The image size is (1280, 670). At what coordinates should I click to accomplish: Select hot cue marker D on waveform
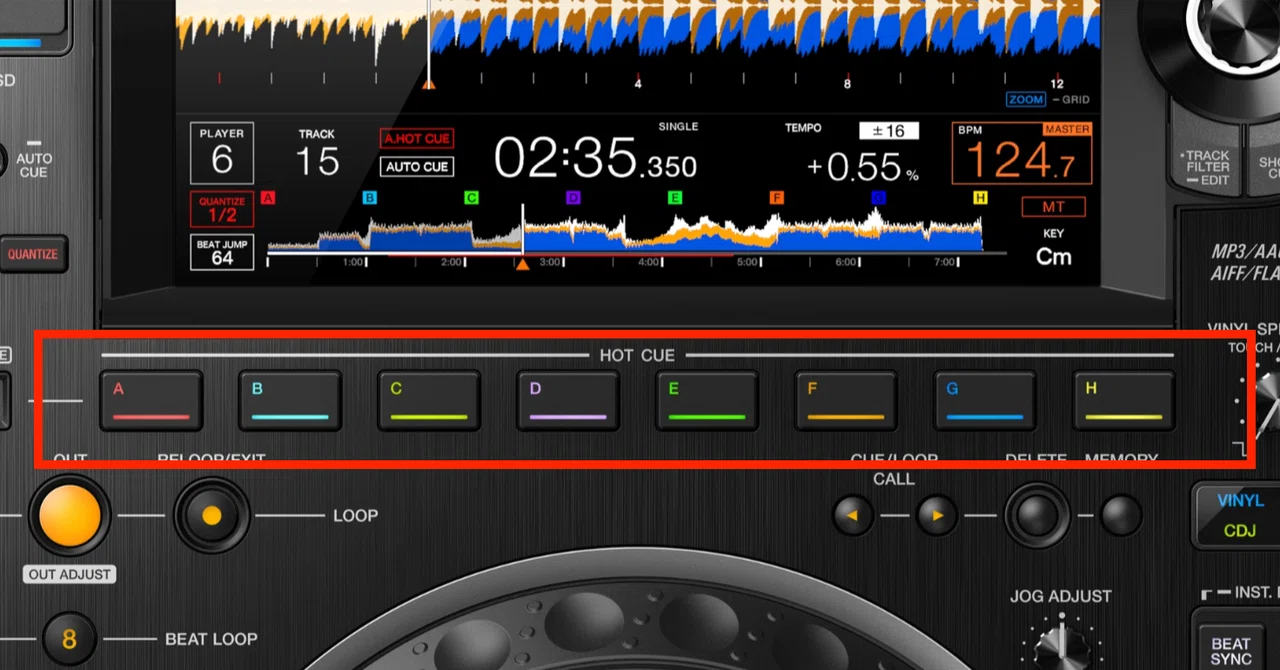573,198
